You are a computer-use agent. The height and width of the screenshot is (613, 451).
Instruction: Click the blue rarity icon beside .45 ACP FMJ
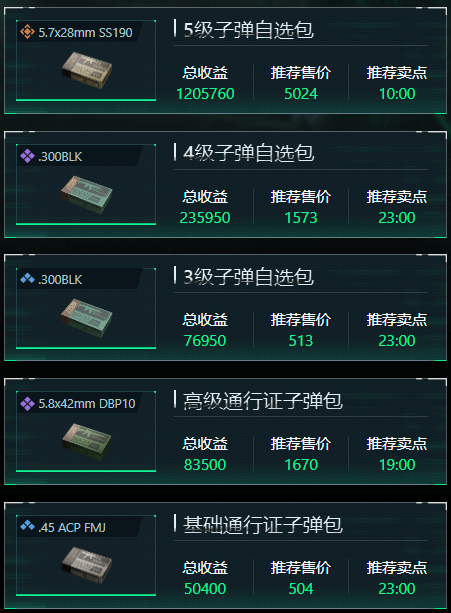[27, 527]
